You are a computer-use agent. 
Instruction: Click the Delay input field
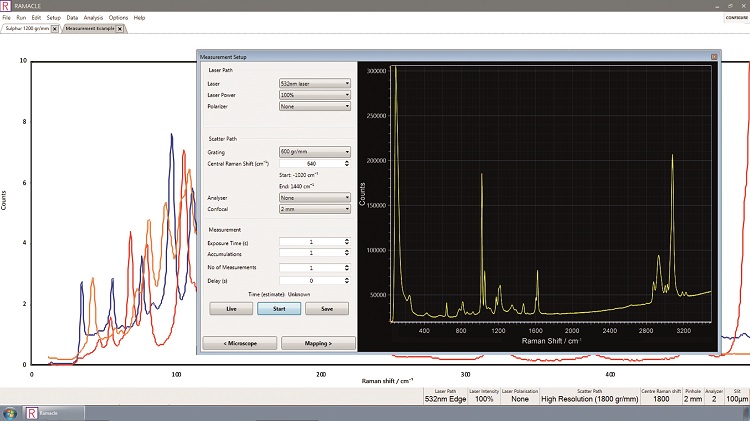click(x=311, y=281)
